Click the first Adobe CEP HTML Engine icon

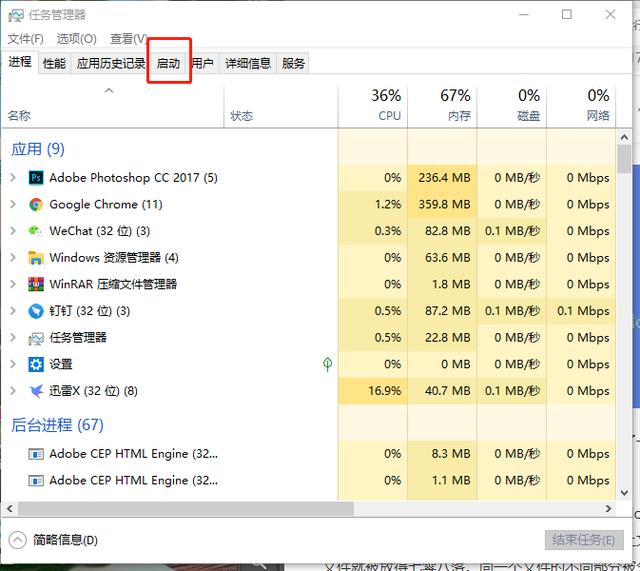(x=36, y=454)
